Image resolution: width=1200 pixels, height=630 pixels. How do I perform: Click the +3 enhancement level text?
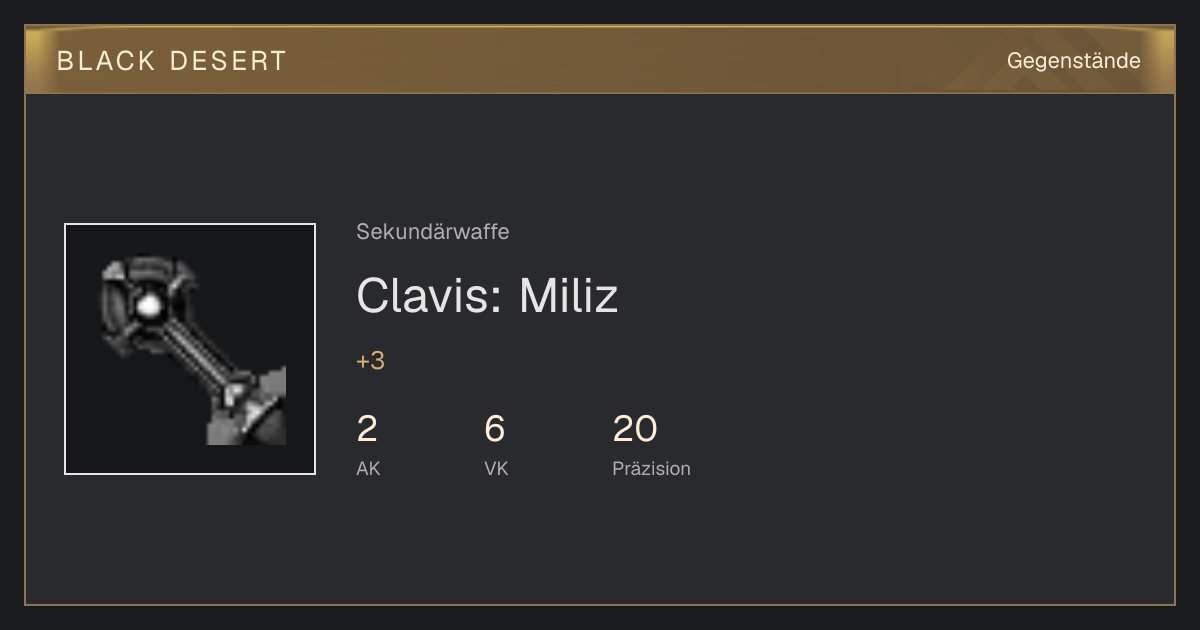click(370, 361)
